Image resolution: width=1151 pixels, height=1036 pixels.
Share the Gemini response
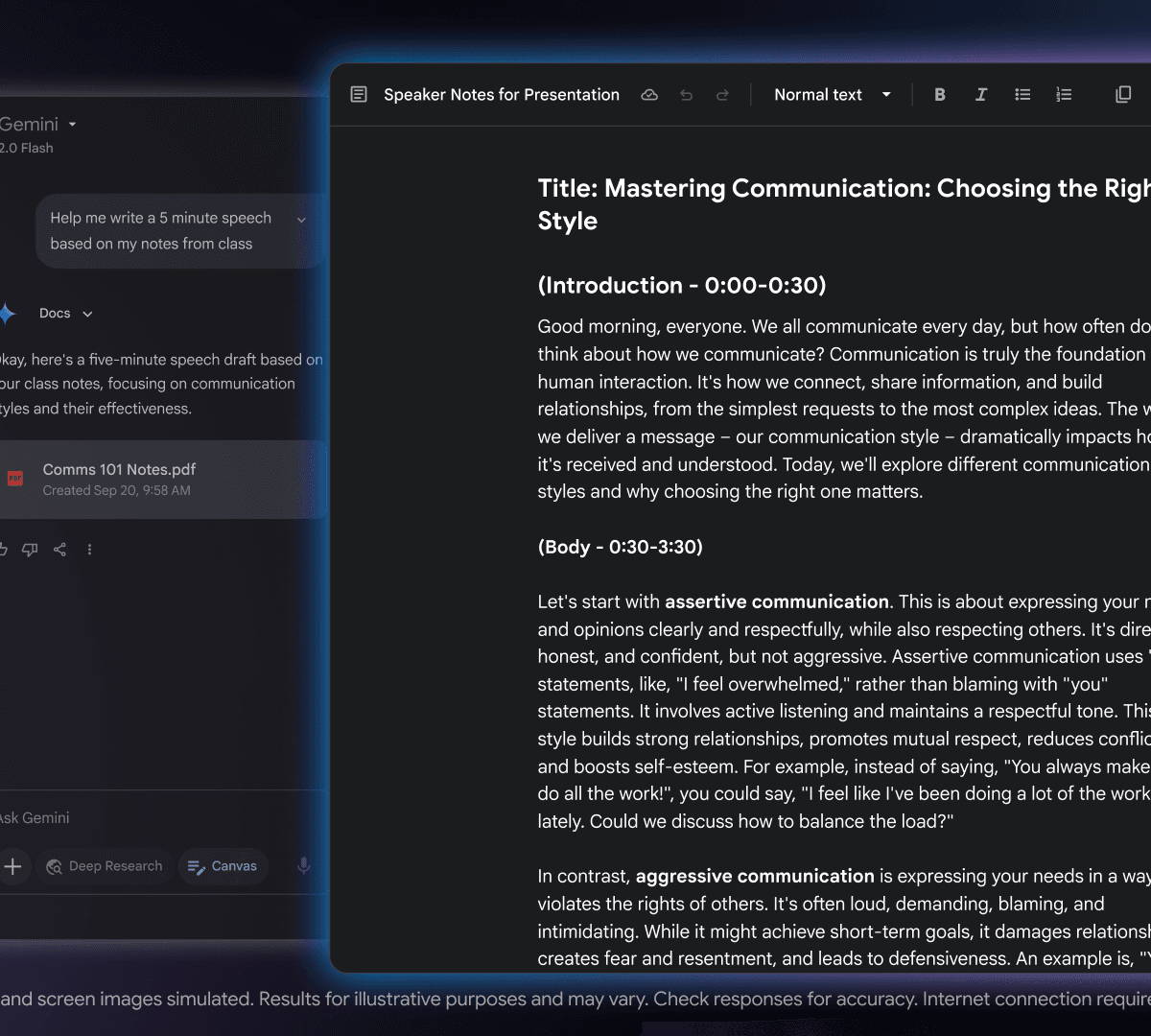pos(59,550)
